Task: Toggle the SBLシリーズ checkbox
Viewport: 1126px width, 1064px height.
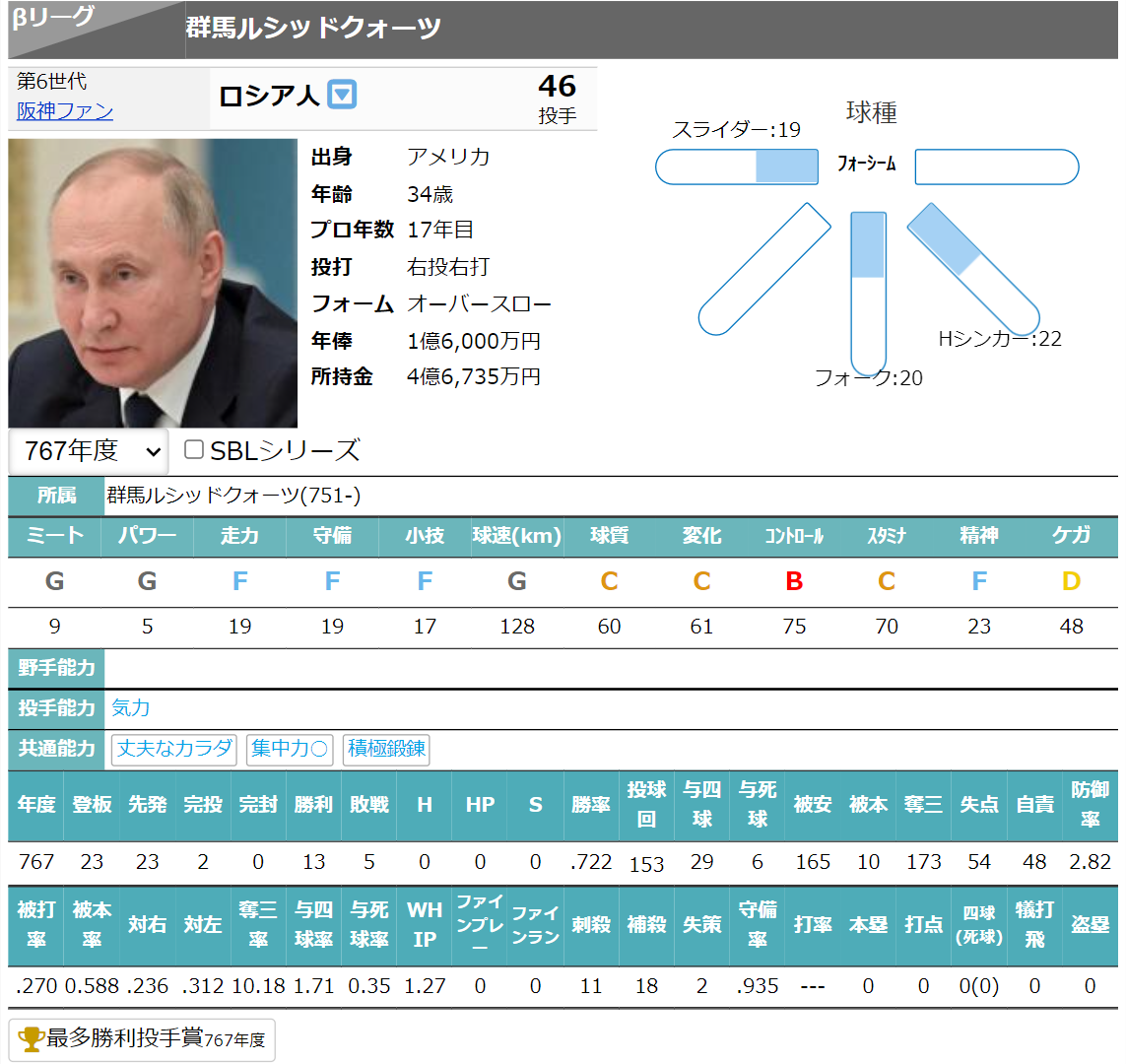Action: pyautogui.click(x=194, y=450)
